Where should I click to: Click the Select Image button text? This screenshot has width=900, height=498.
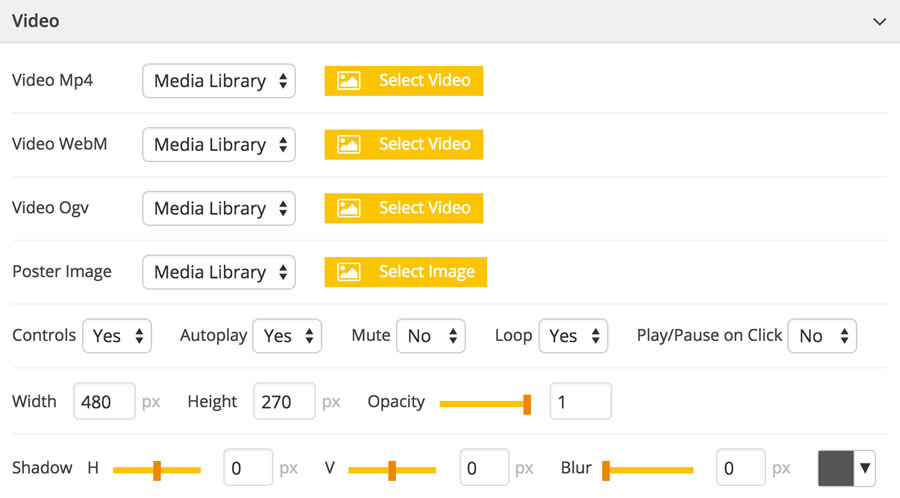pyautogui.click(x=426, y=271)
